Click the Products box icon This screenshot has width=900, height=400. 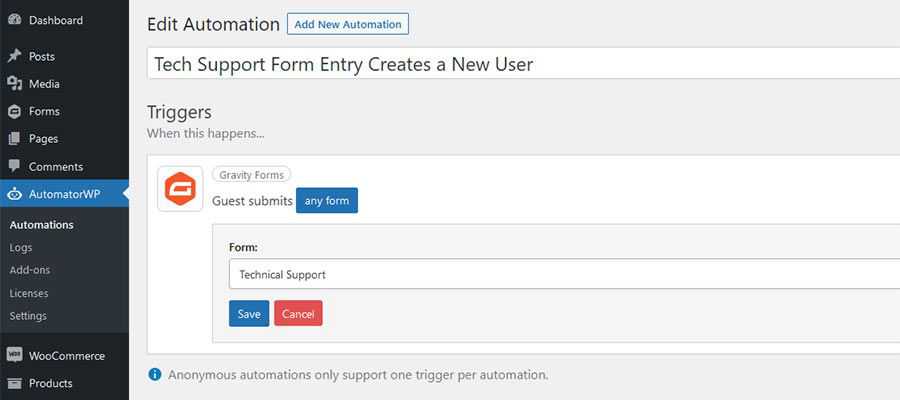pyautogui.click(x=14, y=383)
